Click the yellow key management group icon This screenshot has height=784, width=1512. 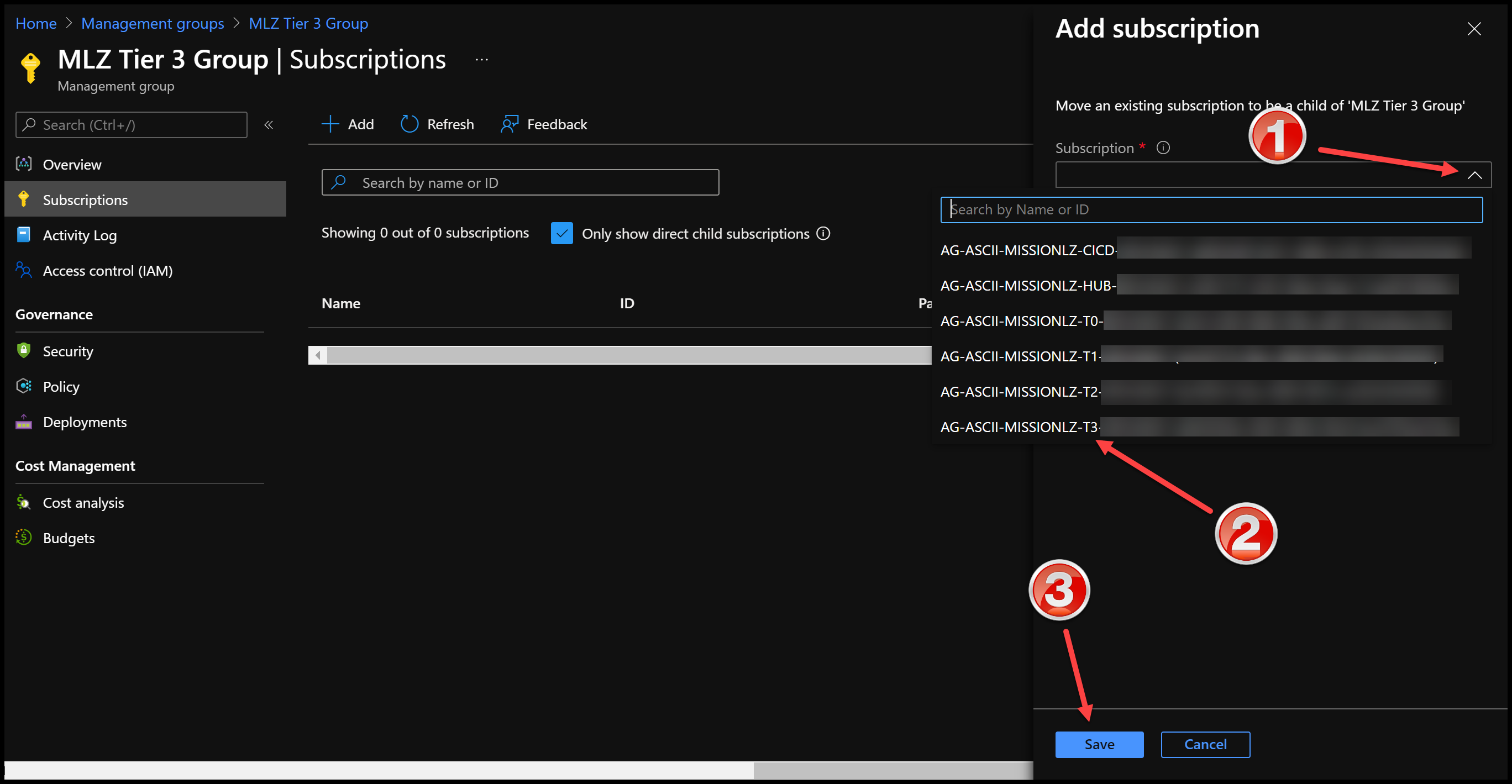[x=30, y=68]
